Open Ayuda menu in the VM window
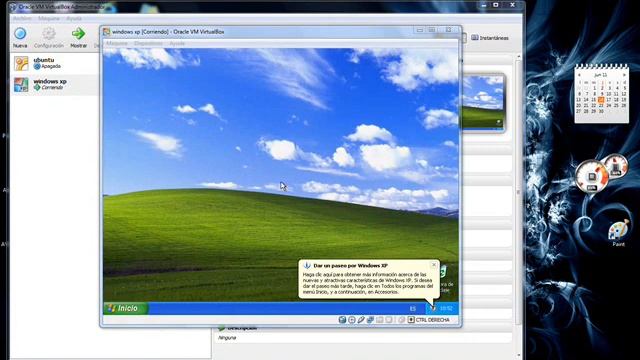 (177, 43)
